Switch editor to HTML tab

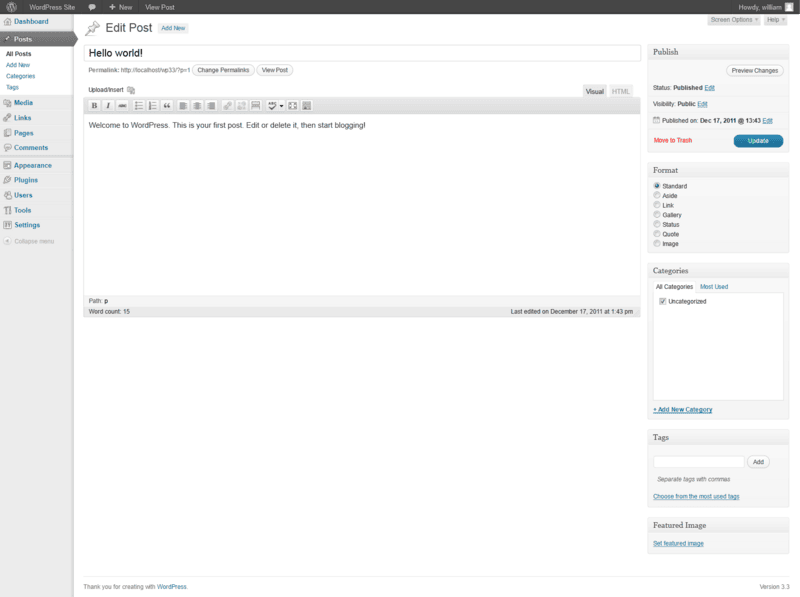(620, 91)
